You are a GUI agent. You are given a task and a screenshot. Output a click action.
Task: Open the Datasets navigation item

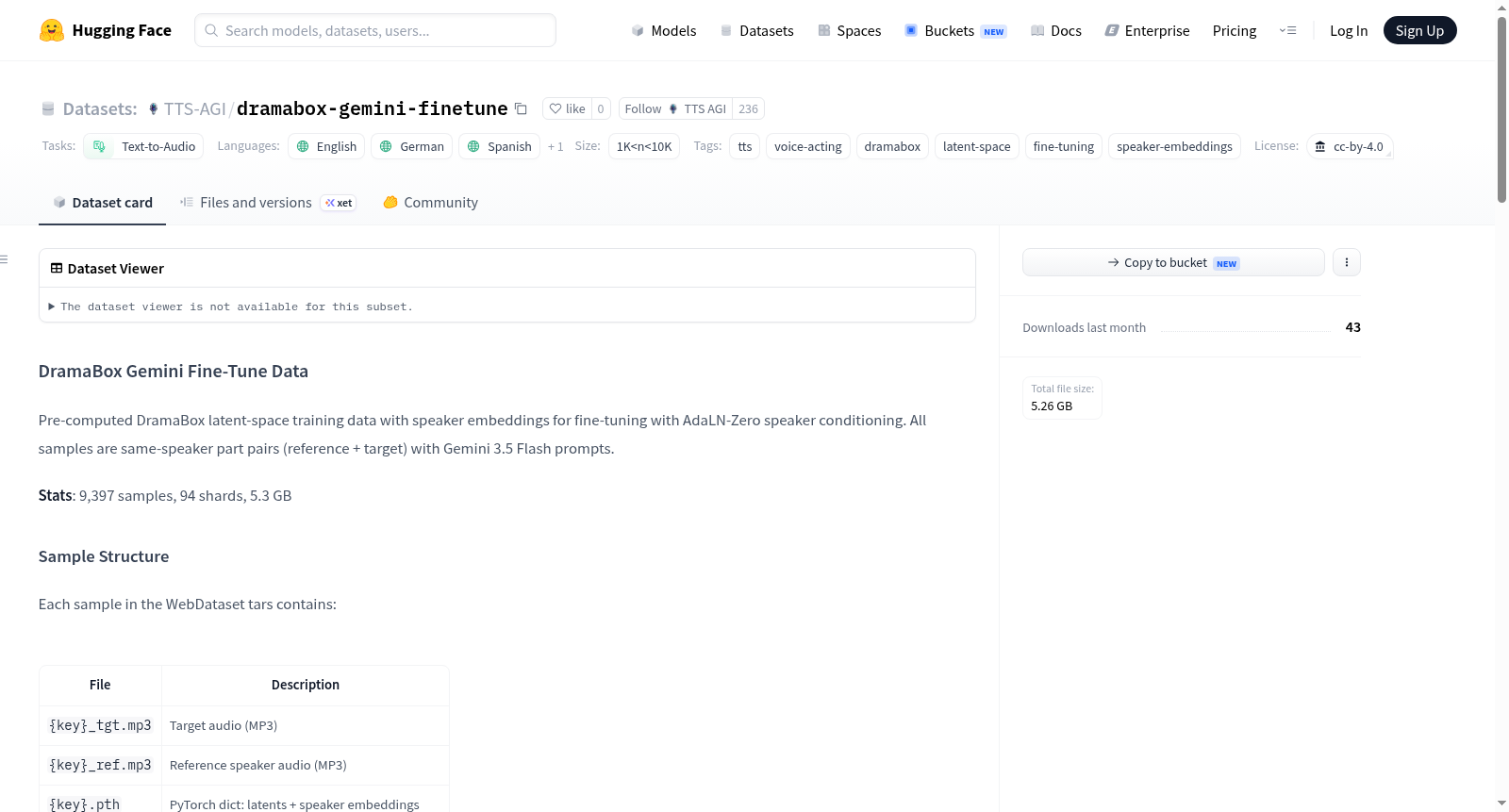[756, 30]
